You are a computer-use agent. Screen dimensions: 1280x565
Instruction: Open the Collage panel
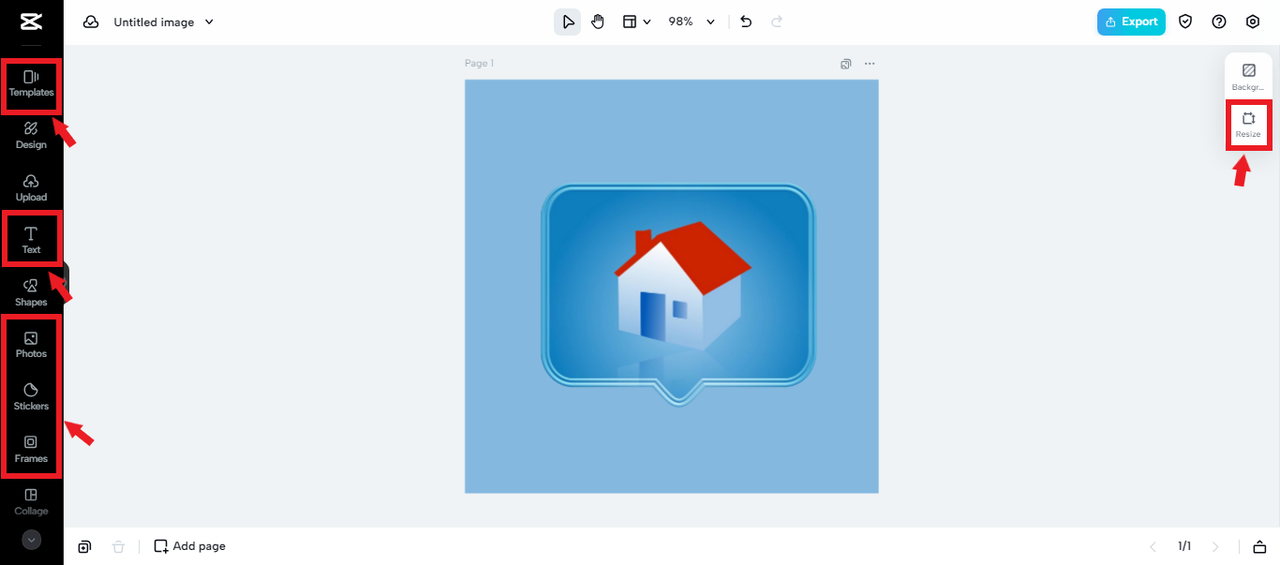click(x=31, y=501)
